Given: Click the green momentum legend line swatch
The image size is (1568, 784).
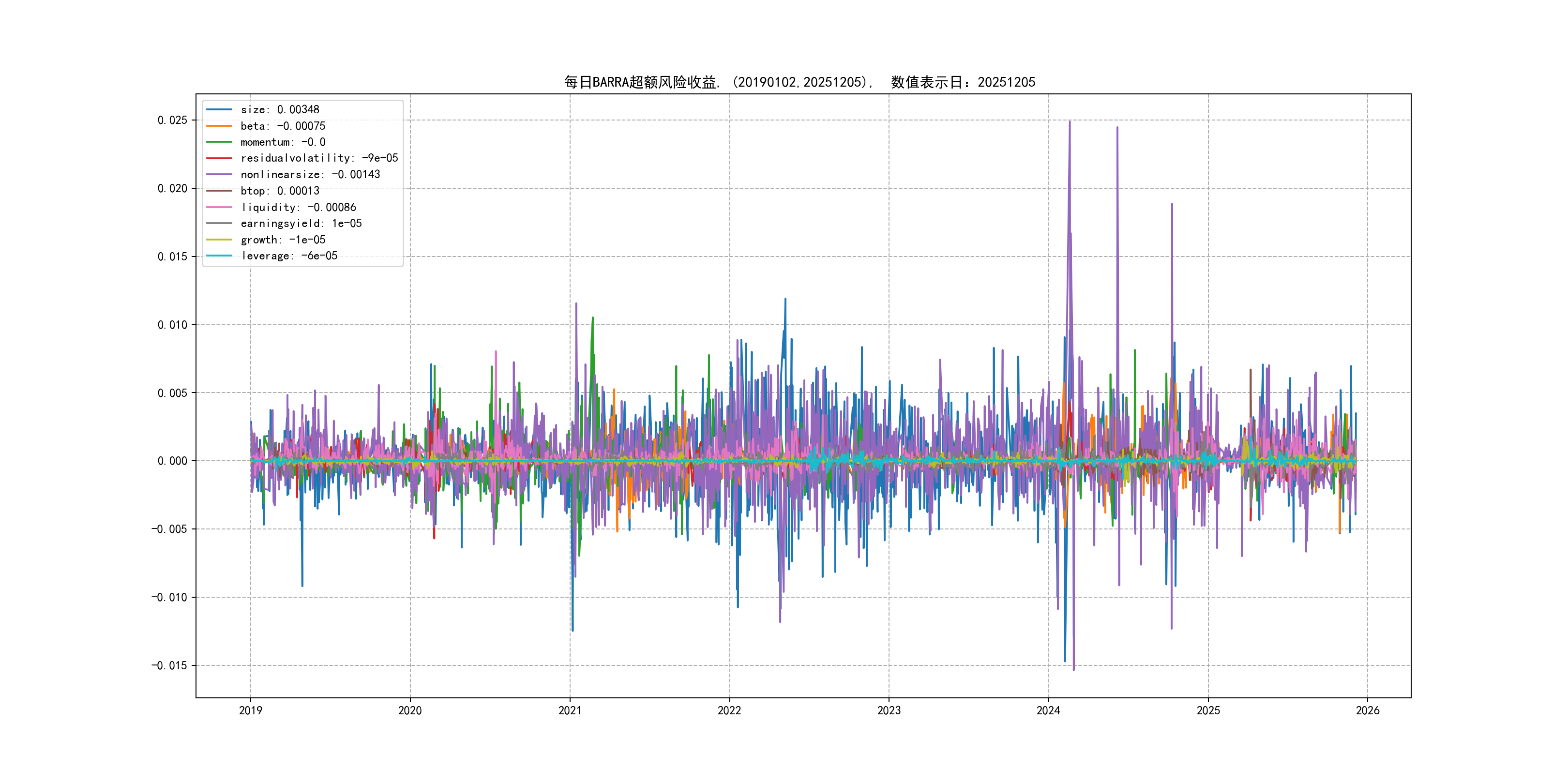Looking at the screenshot, I should (x=219, y=142).
